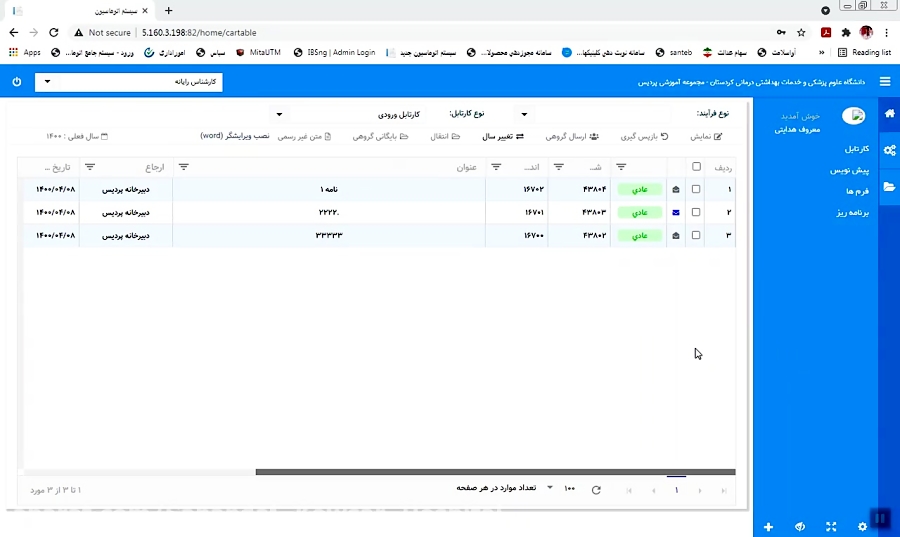Check the checkbox for row 1
Viewport: 900px width, 537px height.
(x=696, y=189)
